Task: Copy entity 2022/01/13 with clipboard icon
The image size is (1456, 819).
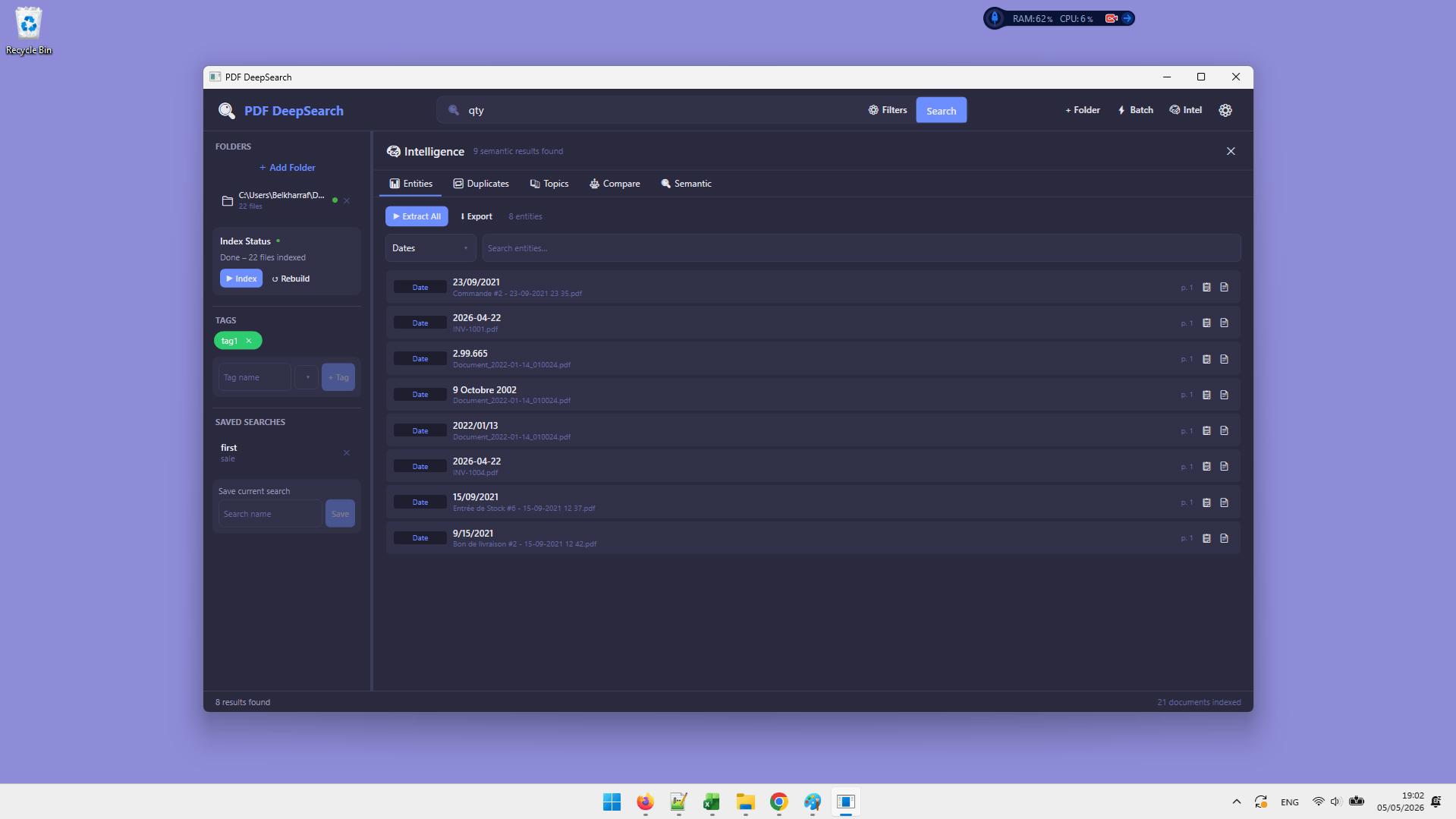Action: tap(1206, 430)
